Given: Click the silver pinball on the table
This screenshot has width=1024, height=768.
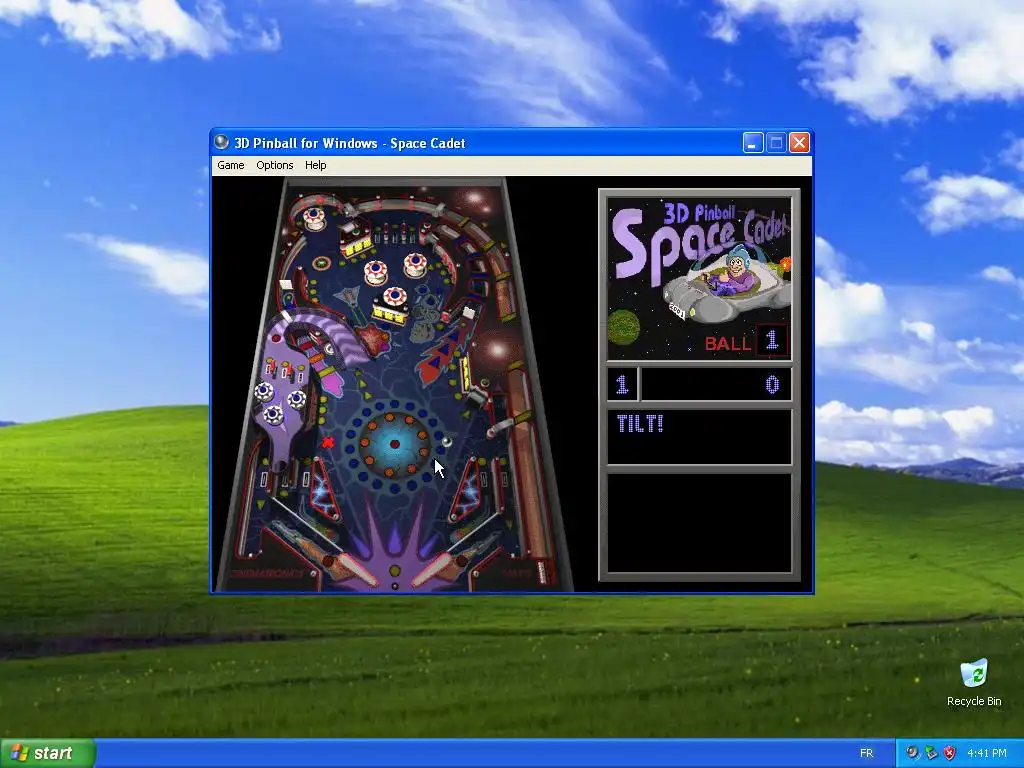Looking at the screenshot, I should tap(447, 442).
